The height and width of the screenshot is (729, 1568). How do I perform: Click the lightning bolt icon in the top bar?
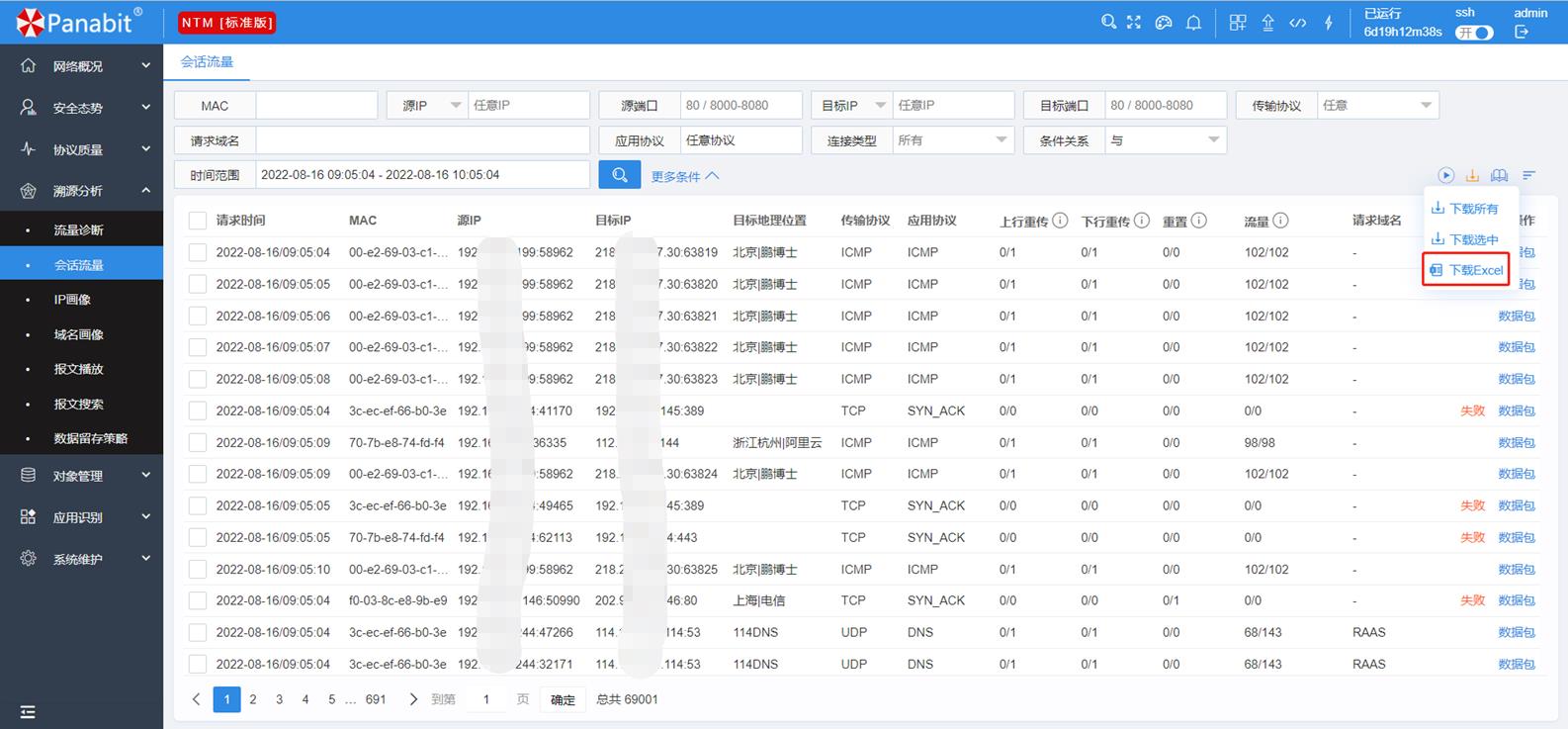point(1329,22)
